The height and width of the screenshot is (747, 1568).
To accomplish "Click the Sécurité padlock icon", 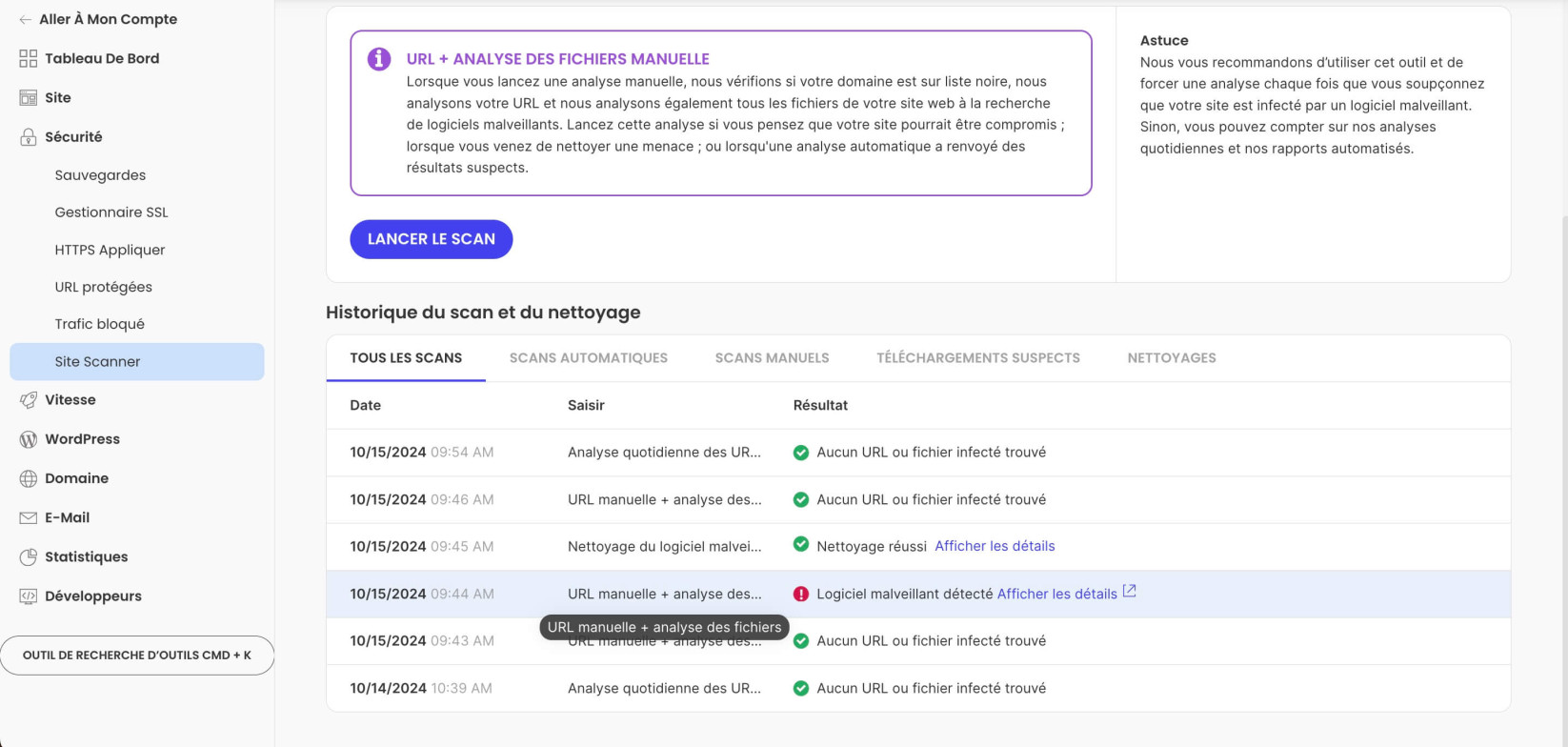I will (x=29, y=136).
